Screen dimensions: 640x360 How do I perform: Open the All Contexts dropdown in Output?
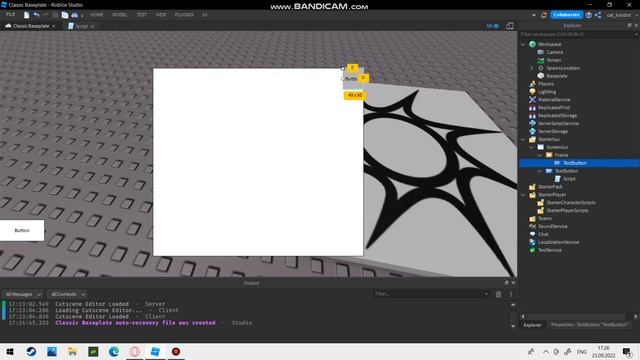68,294
